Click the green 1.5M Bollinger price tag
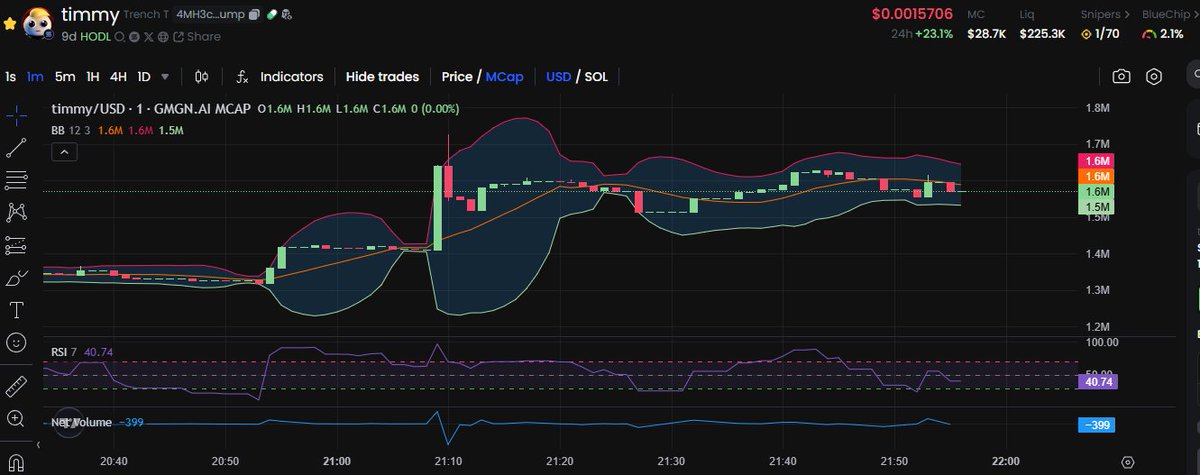The width and height of the screenshot is (1200, 475). coord(1097,206)
